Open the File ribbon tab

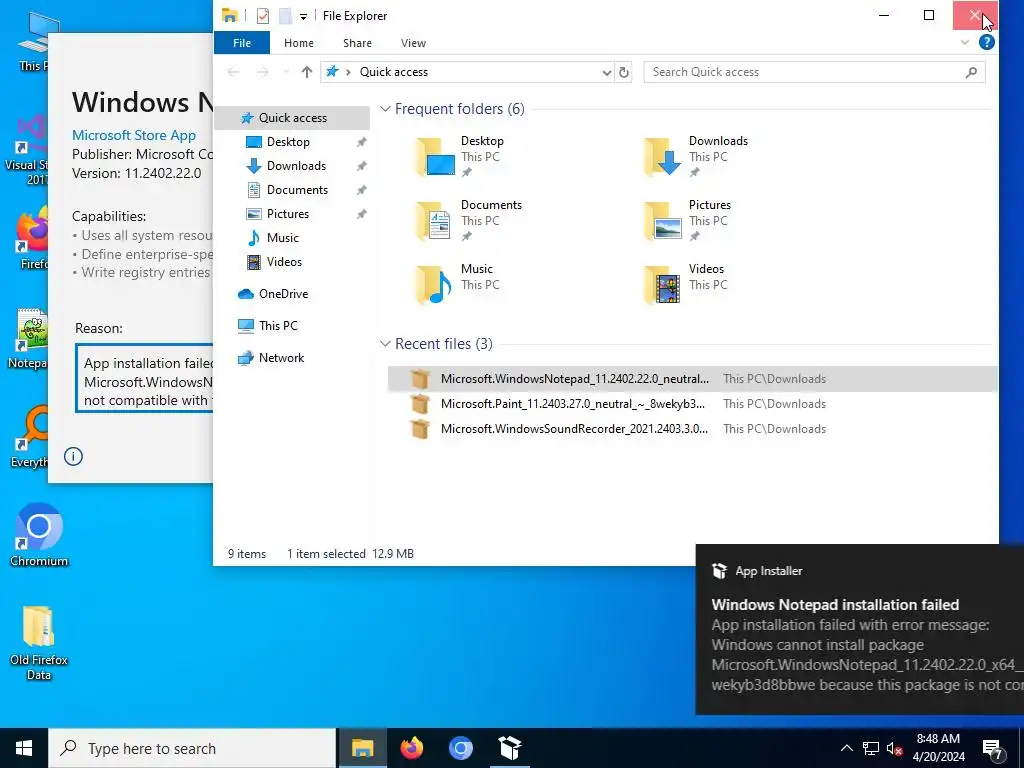[x=242, y=43]
